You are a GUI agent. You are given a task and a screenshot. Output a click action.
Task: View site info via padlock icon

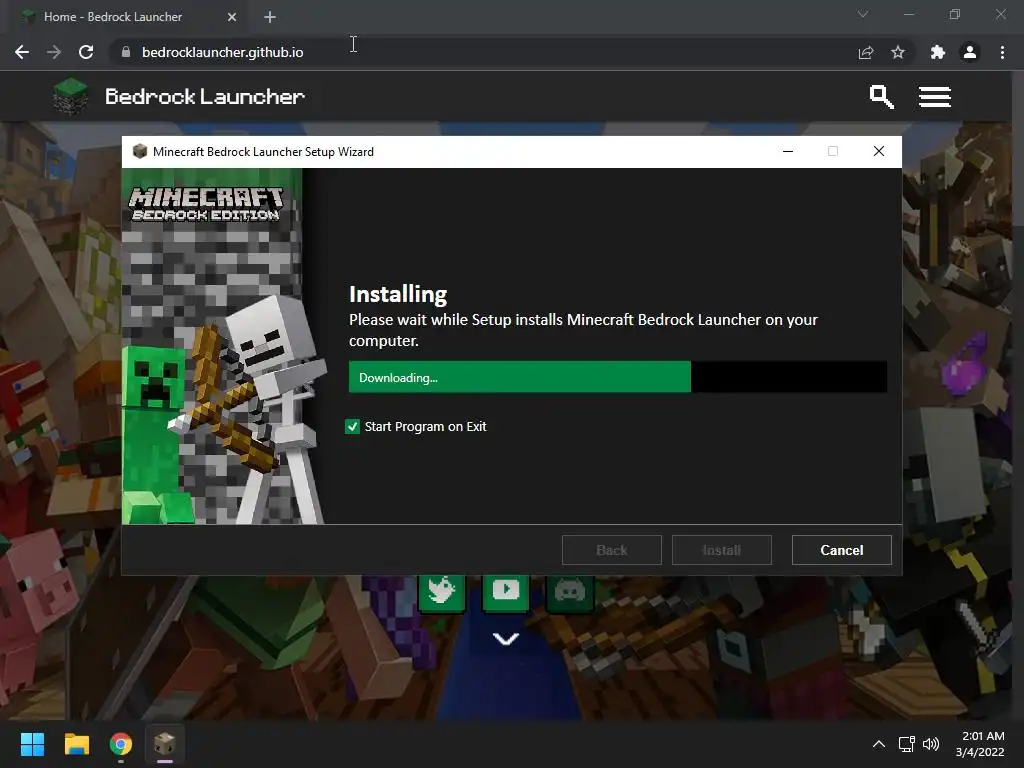[x=126, y=52]
